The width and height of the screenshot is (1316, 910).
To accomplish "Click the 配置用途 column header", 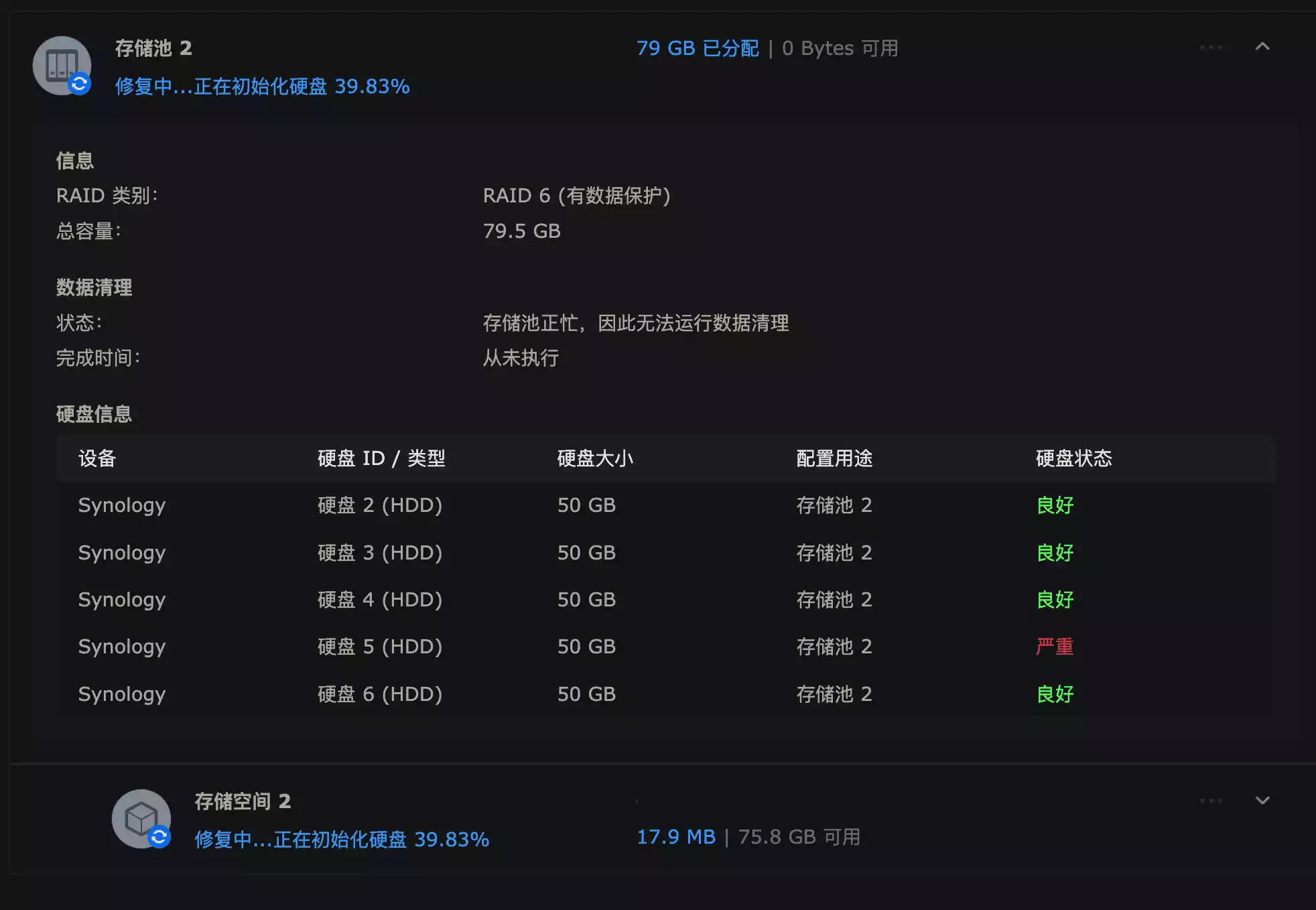I will [x=834, y=458].
